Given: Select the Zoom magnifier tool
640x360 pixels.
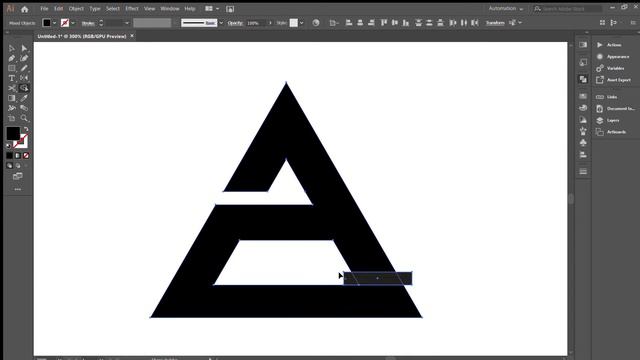Looking at the screenshot, I should click(x=24, y=118).
